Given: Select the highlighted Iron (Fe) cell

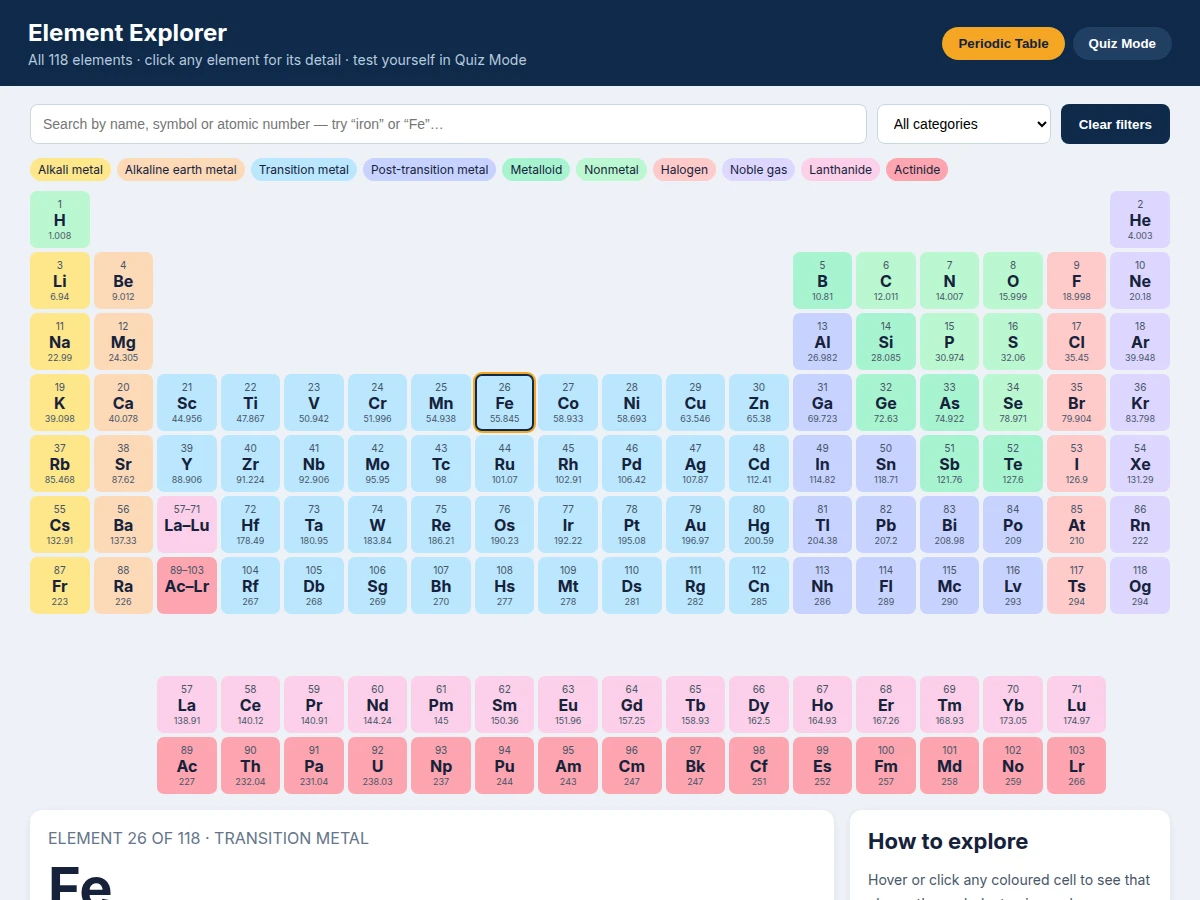Looking at the screenshot, I should click(505, 403).
